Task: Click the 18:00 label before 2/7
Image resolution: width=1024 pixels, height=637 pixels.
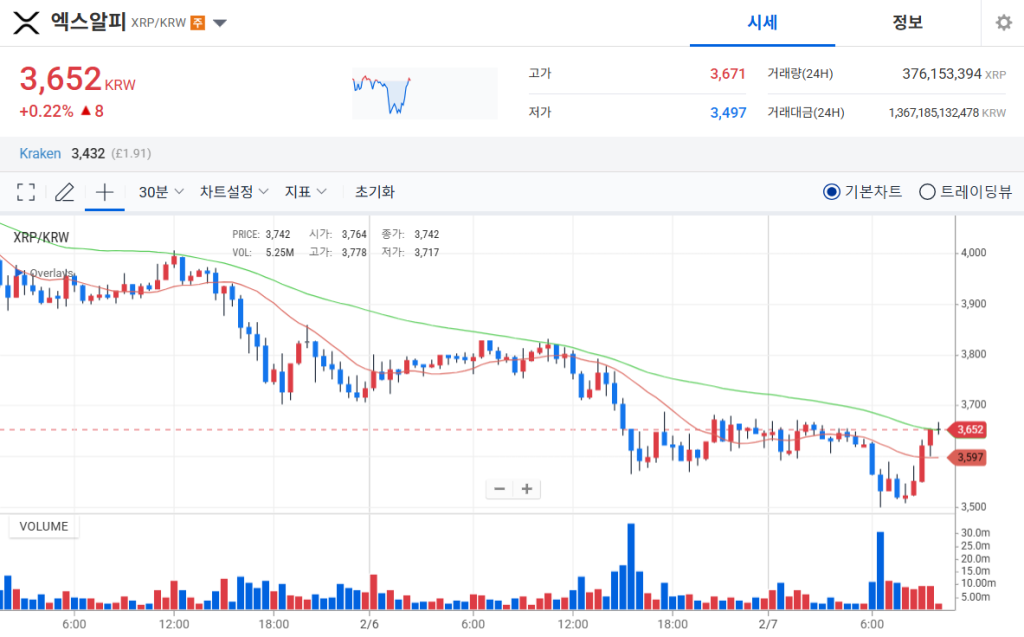Action: pyautogui.click(x=673, y=625)
